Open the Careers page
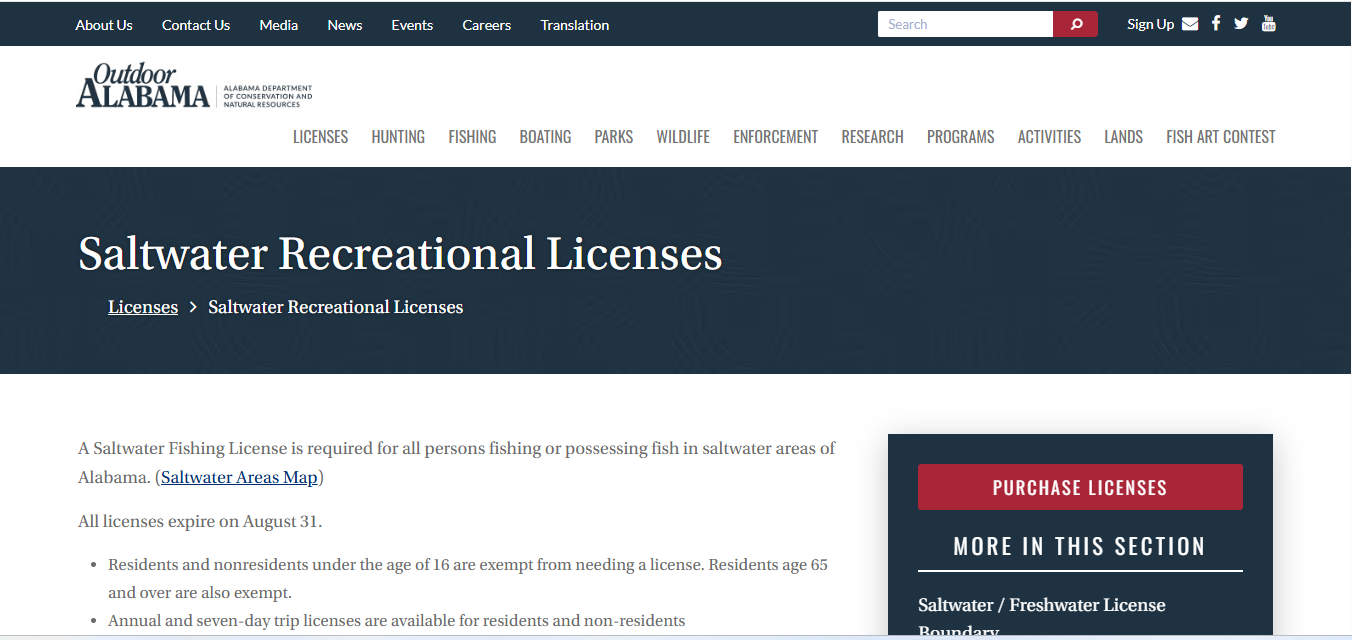Viewport: 1352px width, 640px height. [x=487, y=25]
